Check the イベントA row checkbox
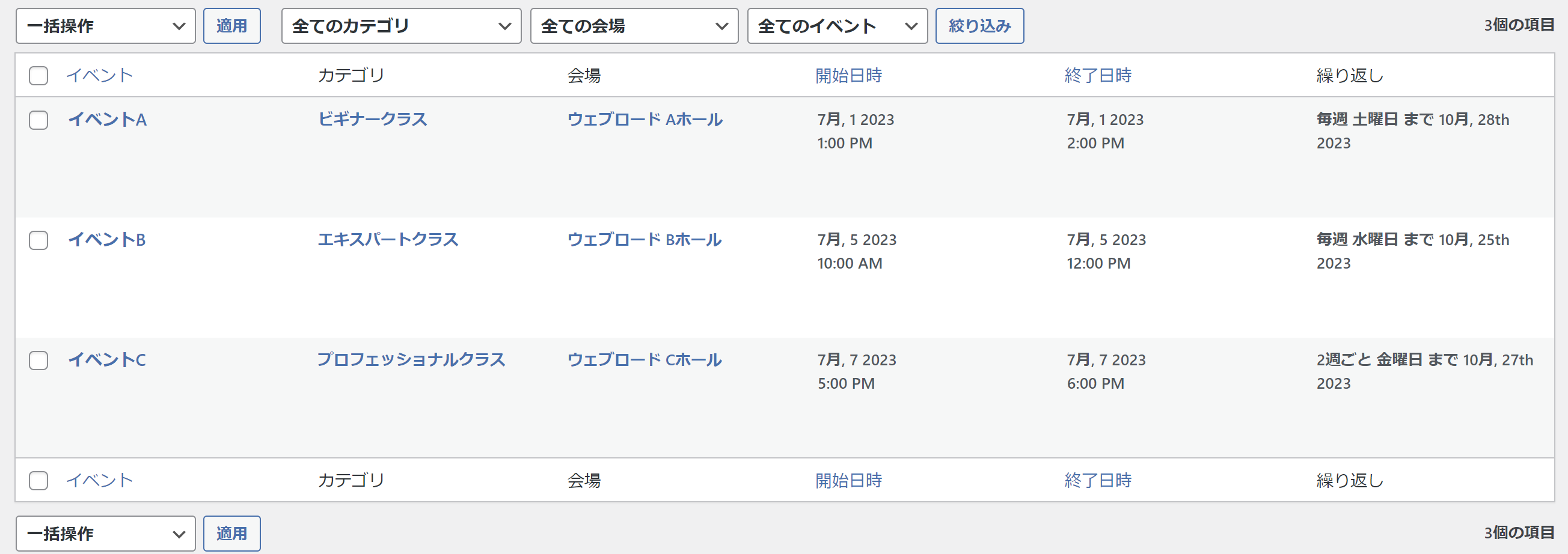This screenshot has height=554, width=1568. pyautogui.click(x=38, y=120)
